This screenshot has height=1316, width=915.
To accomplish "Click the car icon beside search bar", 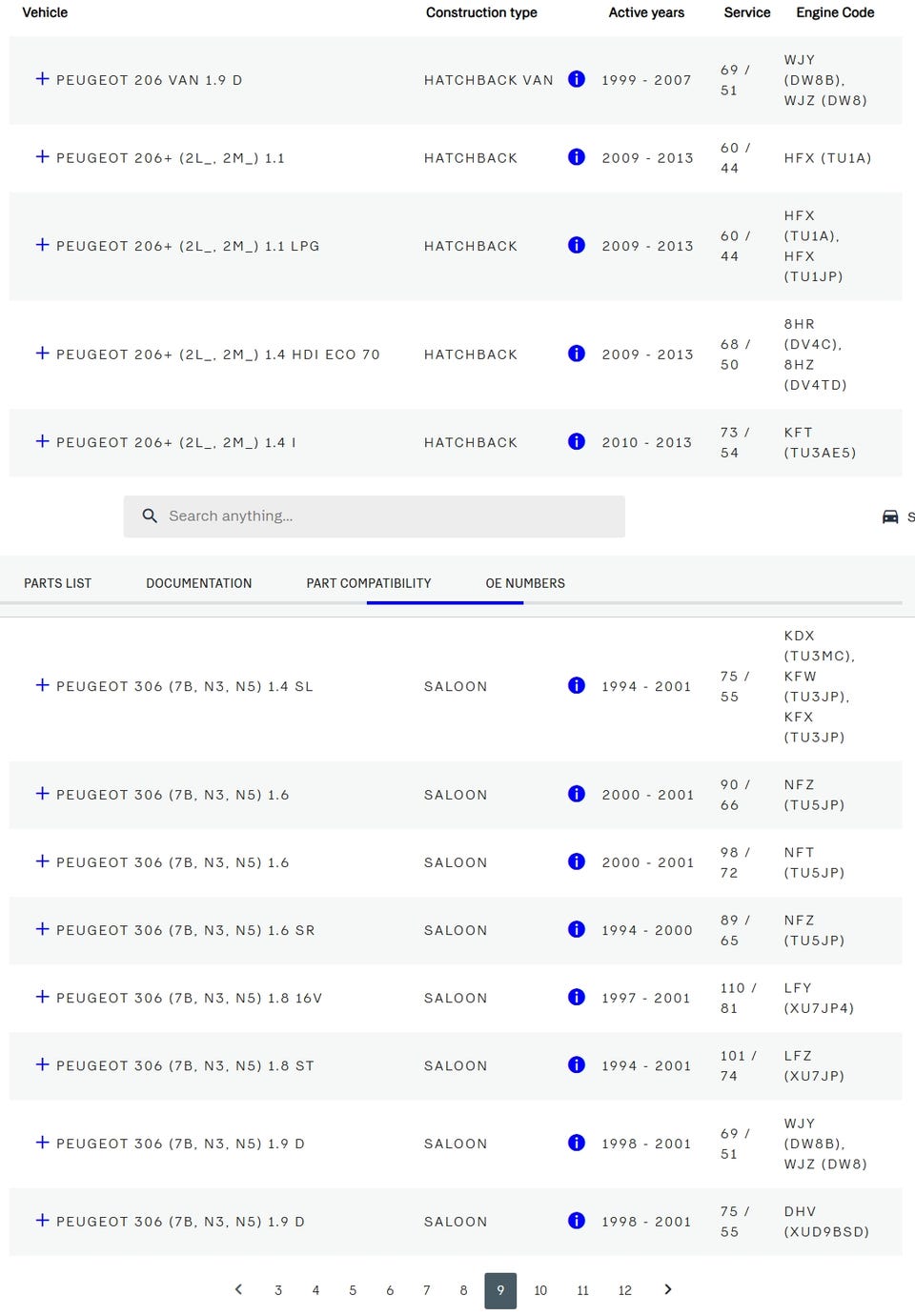I will pyautogui.click(x=890, y=516).
